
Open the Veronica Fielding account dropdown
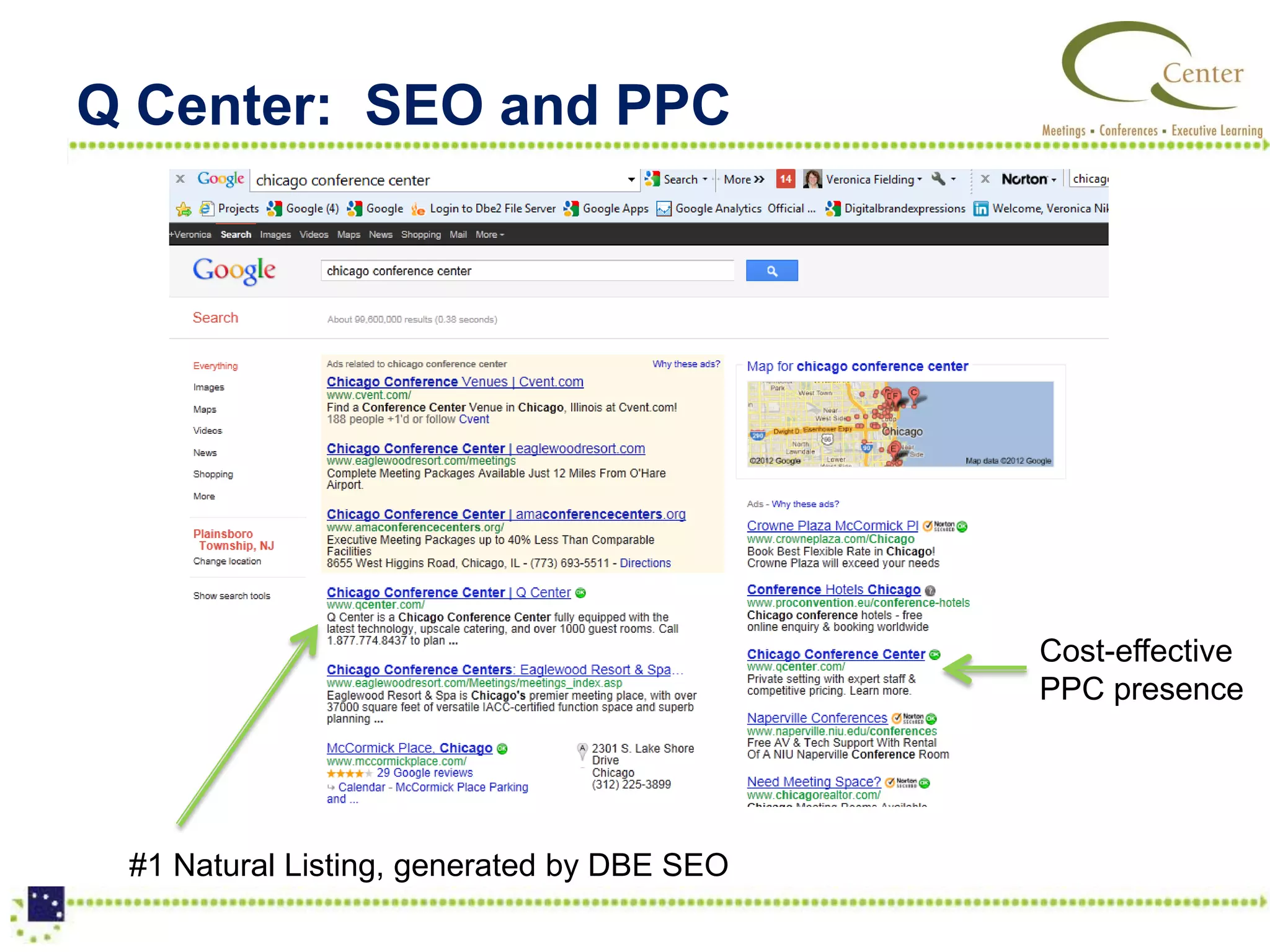(862, 179)
